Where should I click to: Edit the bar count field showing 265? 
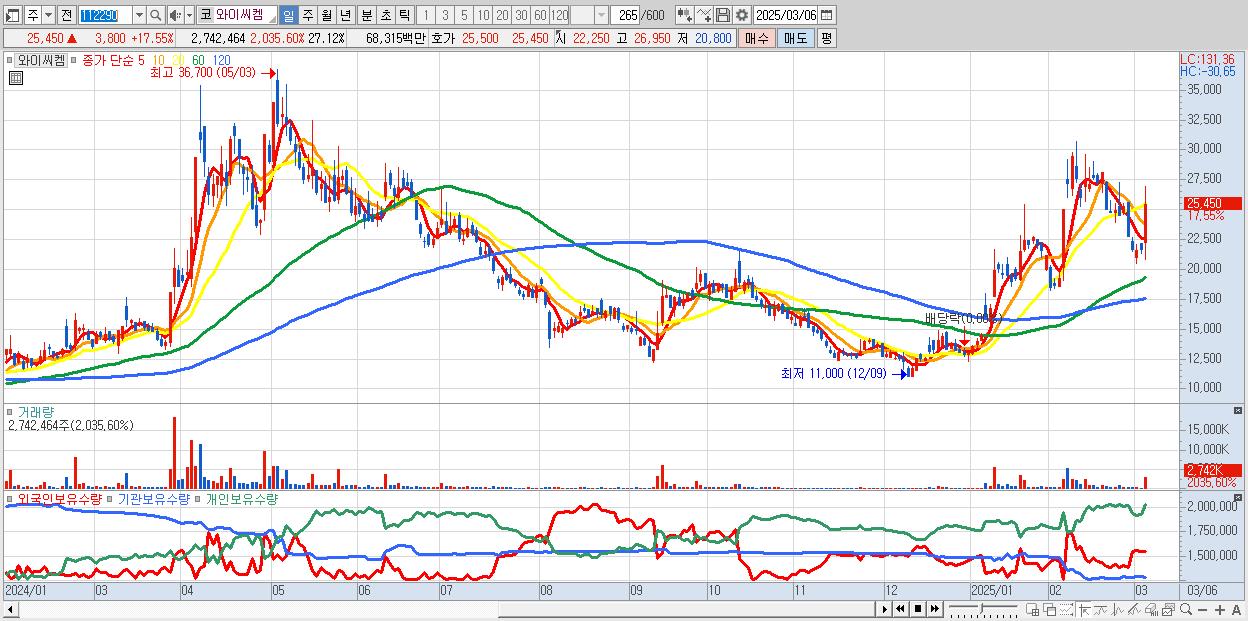point(626,15)
